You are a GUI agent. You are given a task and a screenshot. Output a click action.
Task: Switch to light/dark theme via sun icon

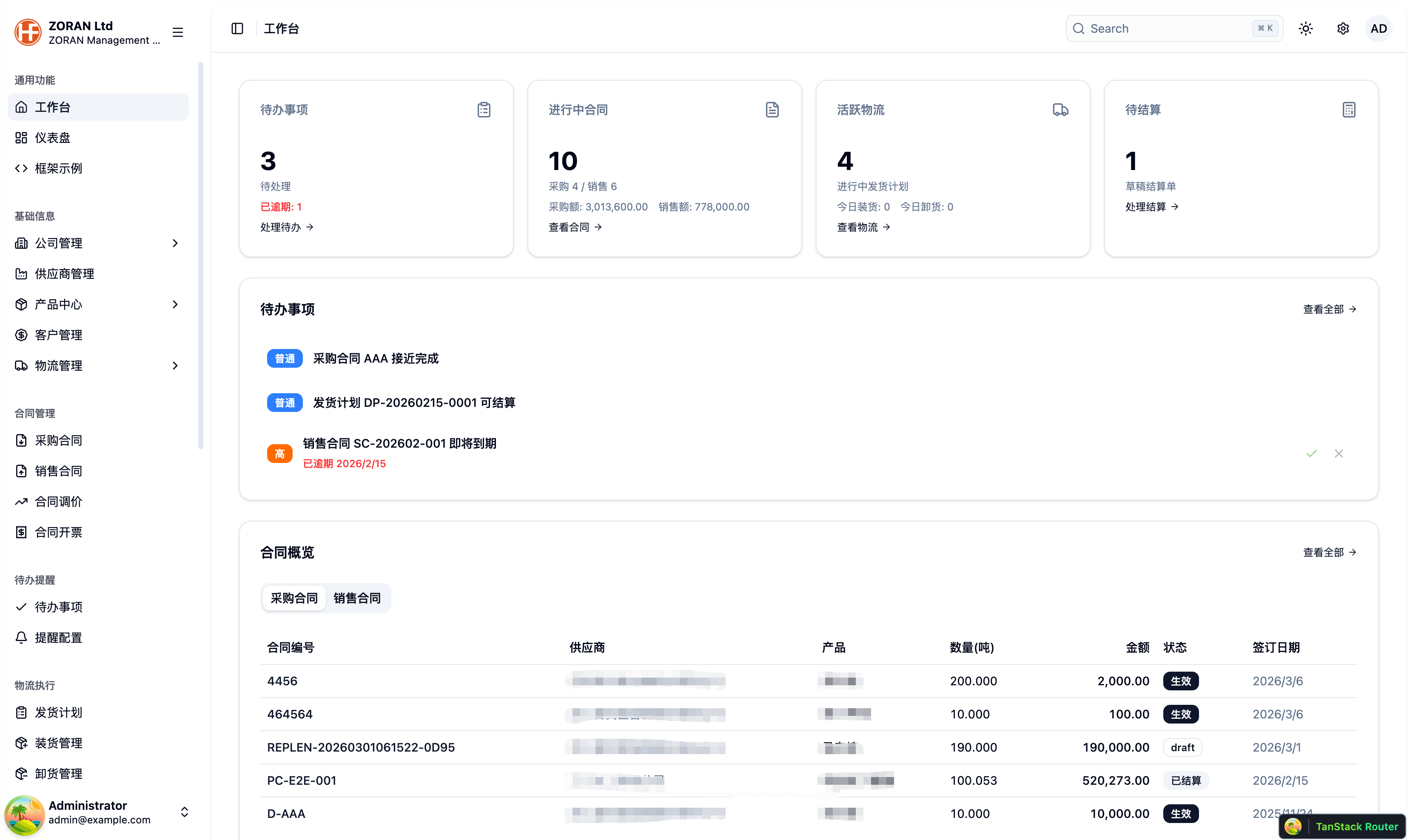click(x=1306, y=28)
